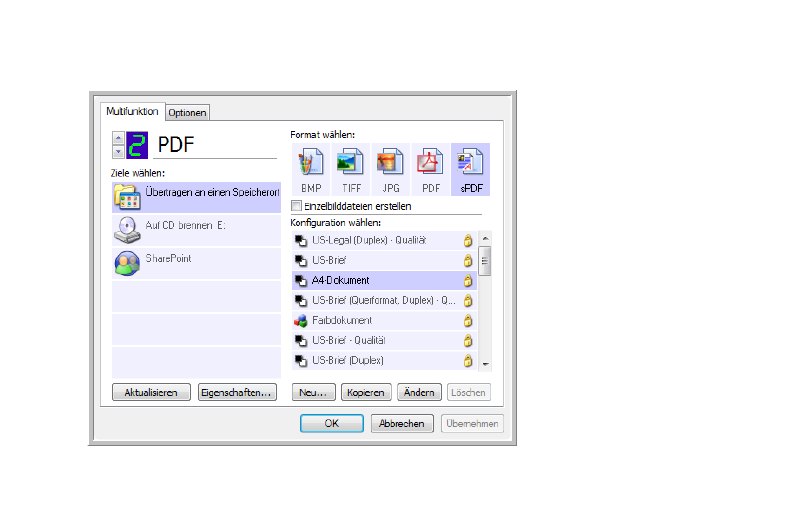Select US-Legal (Duplex) - Qualität configuration
Screen dimensions: 792x518
point(384,240)
